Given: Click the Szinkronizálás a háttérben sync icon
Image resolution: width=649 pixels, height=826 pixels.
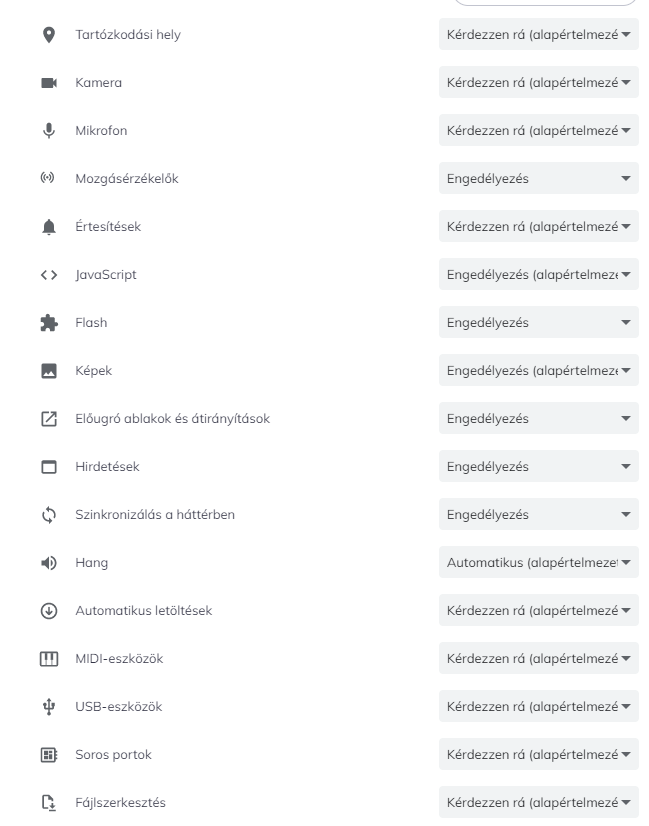Looking at the screenshot, I should [48, 515].
